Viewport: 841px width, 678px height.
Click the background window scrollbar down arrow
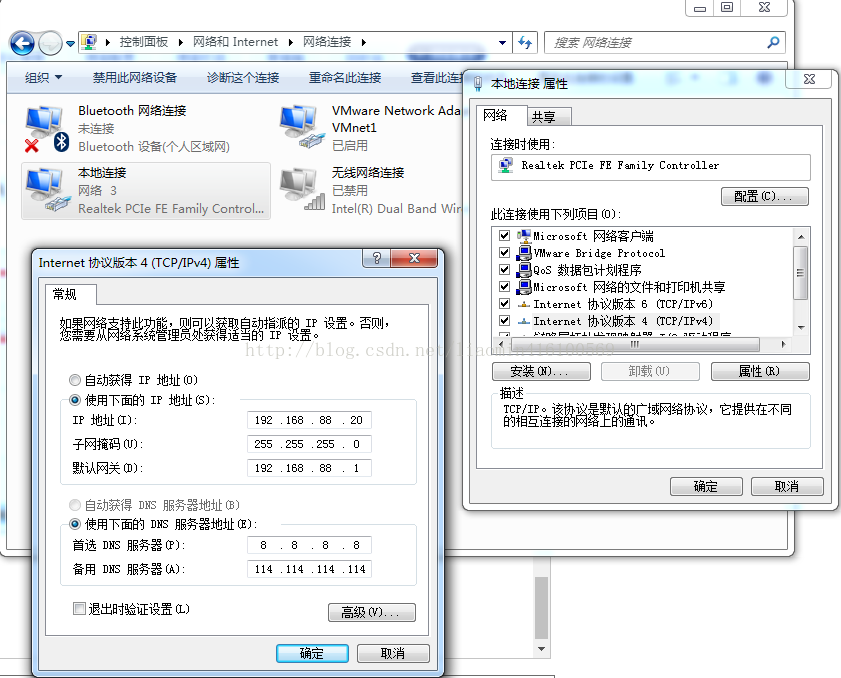click(x=542, y=649)
